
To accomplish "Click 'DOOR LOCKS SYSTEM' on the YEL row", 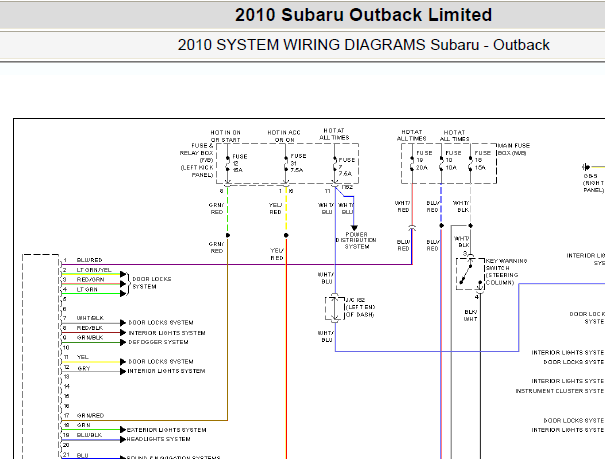I will click(x=161, y=361).
